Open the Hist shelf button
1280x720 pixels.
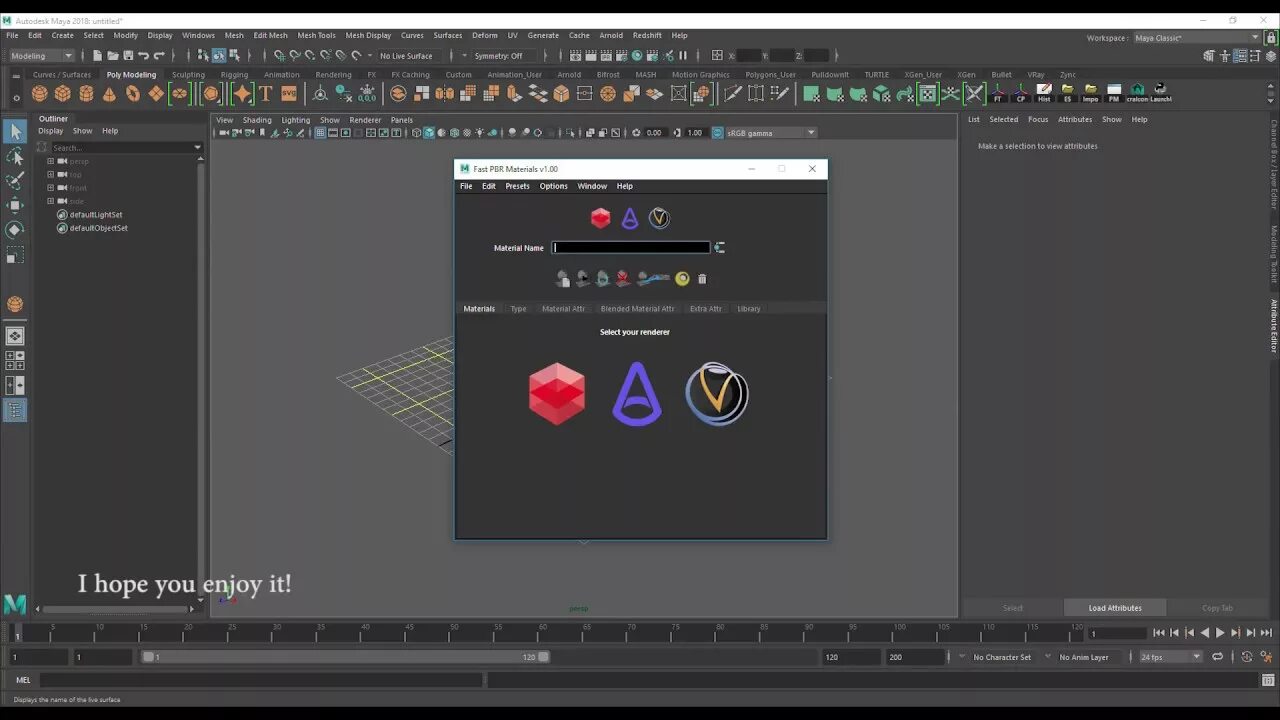tap(1044, 94)
